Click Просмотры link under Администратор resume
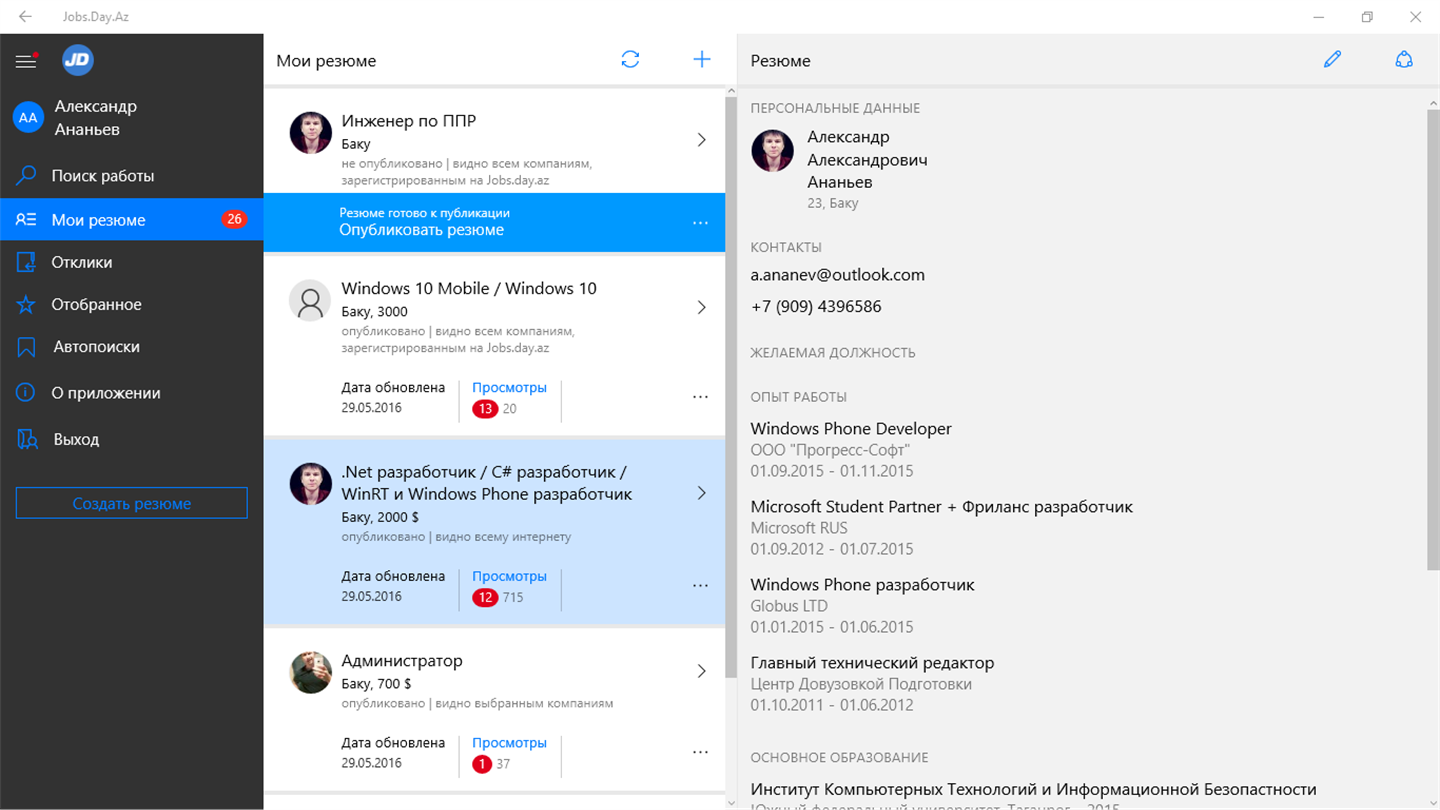This screenshot has height=810, width=1440. [509, 743]
